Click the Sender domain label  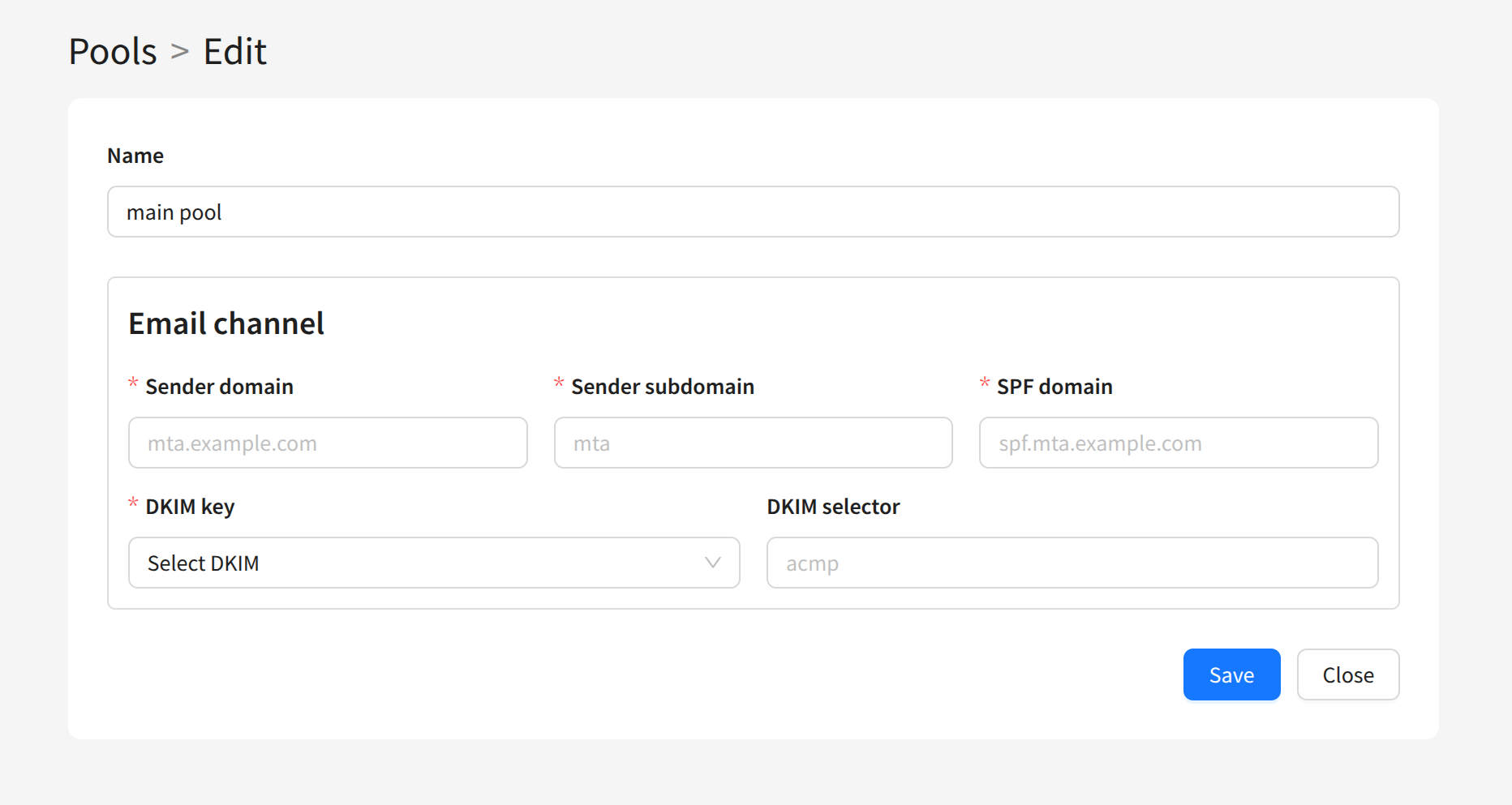(219, 387)
